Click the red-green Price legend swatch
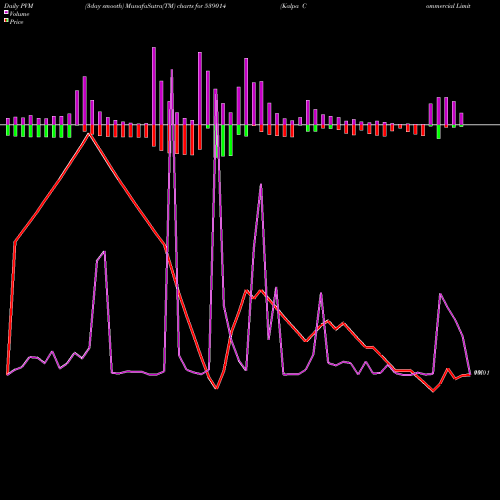500x500 pixels. point(6,21)
